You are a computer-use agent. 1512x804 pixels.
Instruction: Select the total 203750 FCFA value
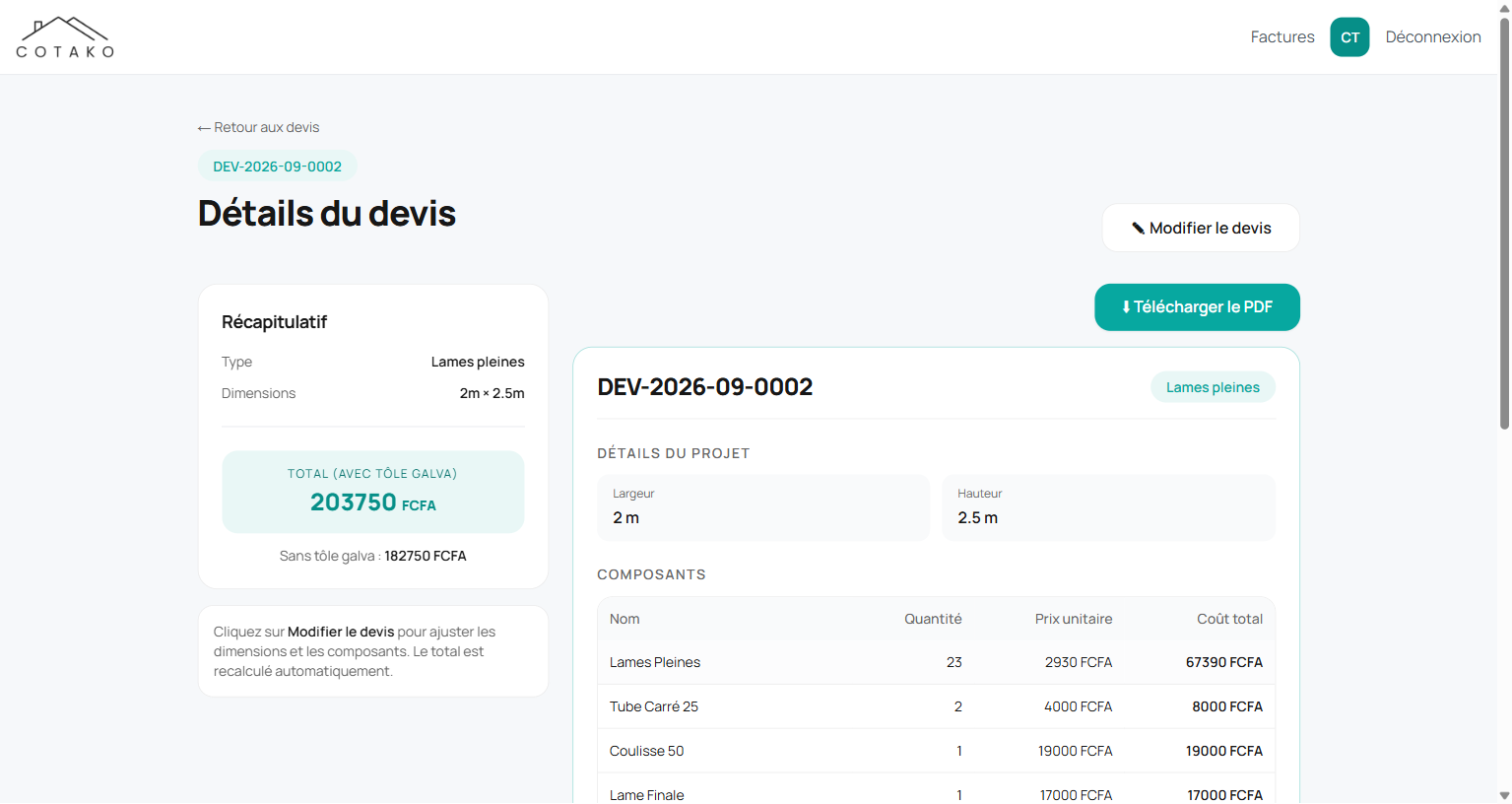tap(373, 502)
